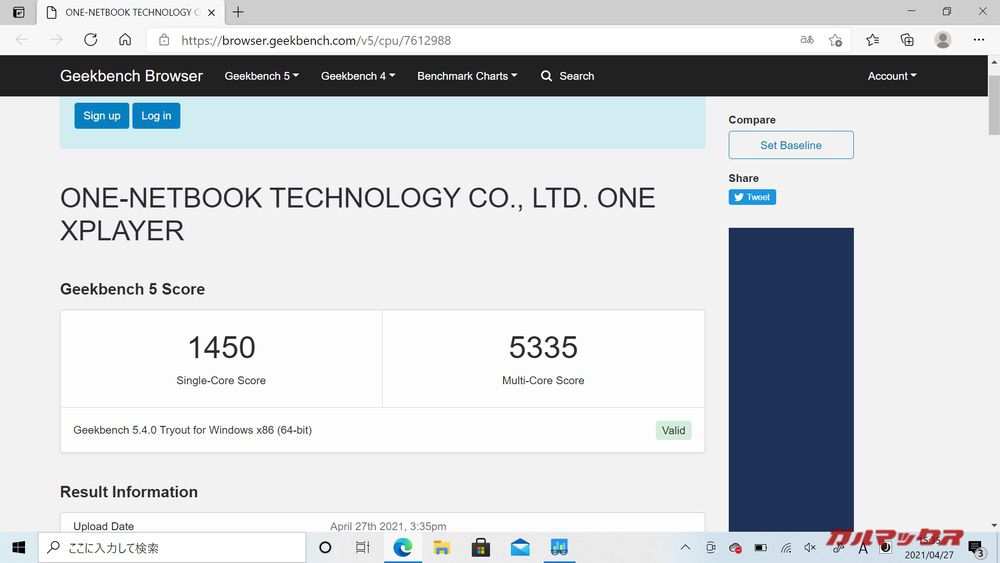Image resolution: width=1000 pixels, height=563 pixels.
Task: Open the Favorites list icon
Action: click(x=872, y=40)
